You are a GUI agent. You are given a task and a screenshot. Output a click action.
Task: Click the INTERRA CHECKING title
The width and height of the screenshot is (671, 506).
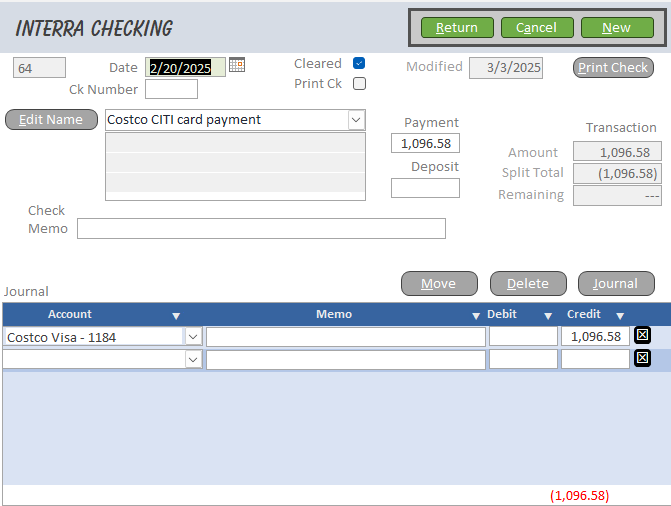click(x=94, y=29)
